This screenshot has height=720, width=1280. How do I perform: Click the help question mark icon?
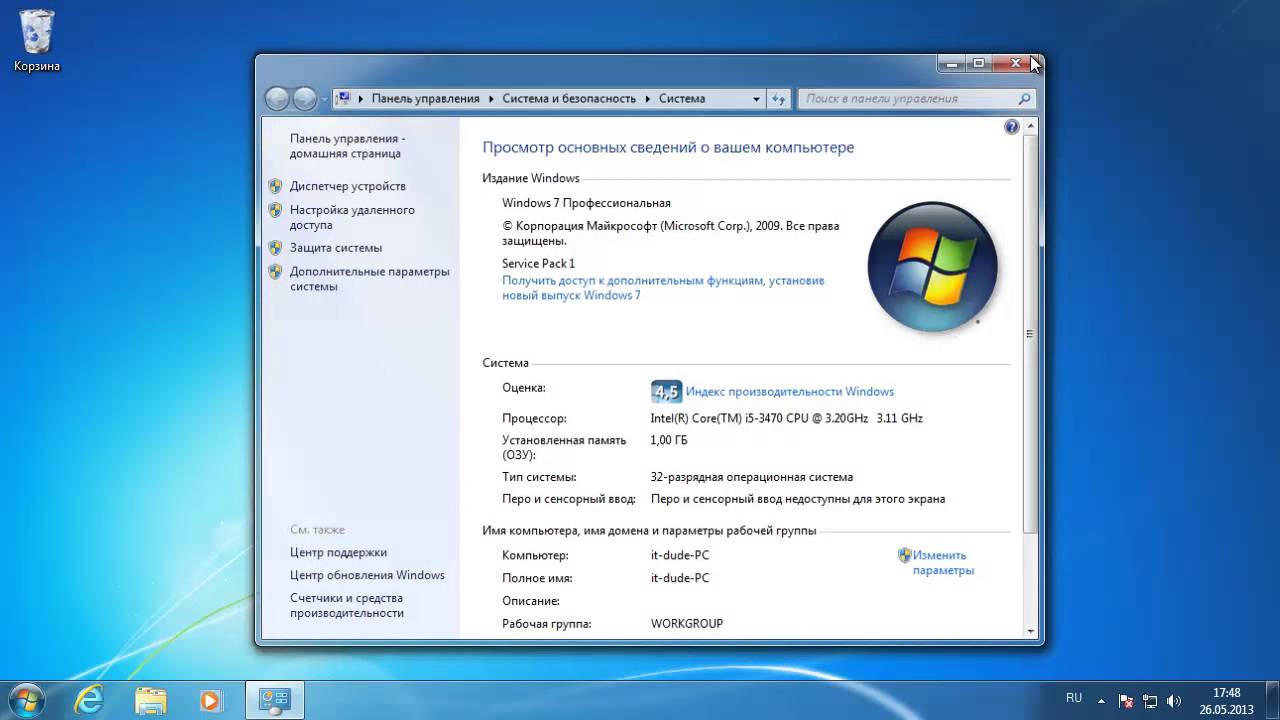1011,127
